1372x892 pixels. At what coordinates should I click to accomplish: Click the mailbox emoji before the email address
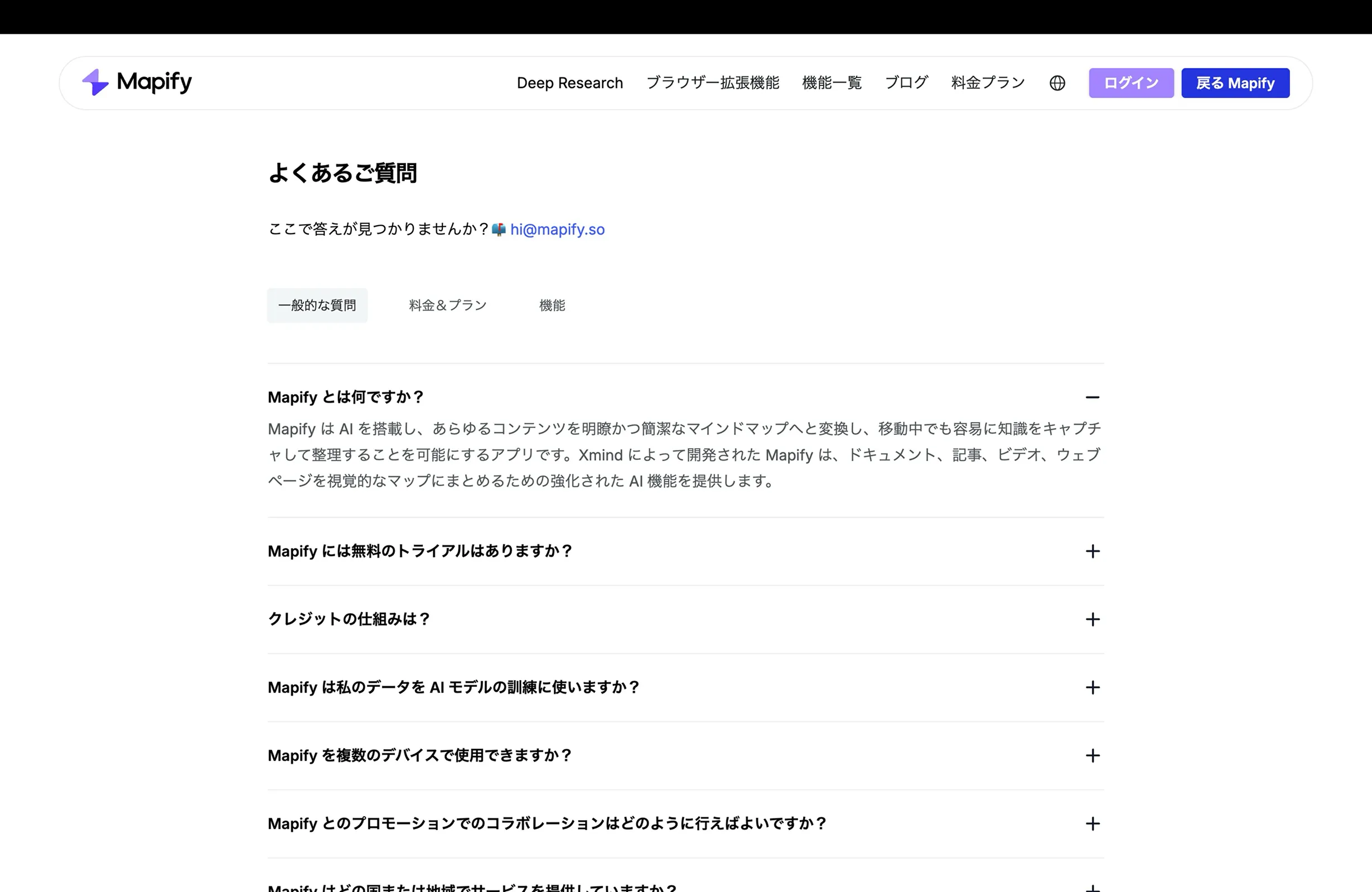(x=499, y=229)
